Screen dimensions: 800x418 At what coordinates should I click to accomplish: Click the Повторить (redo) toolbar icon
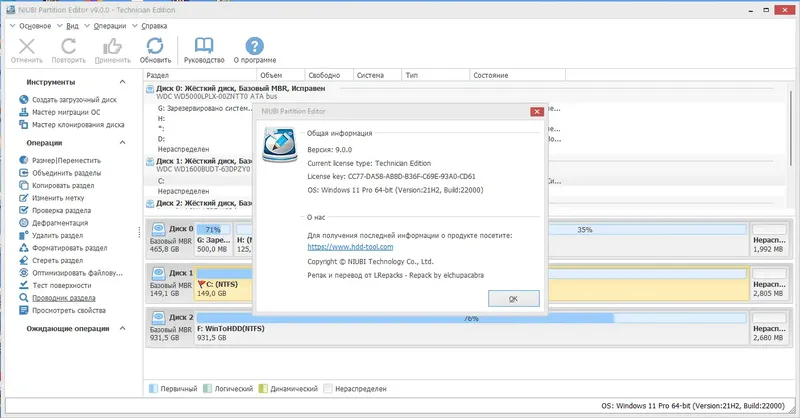(x=68, y=46)
